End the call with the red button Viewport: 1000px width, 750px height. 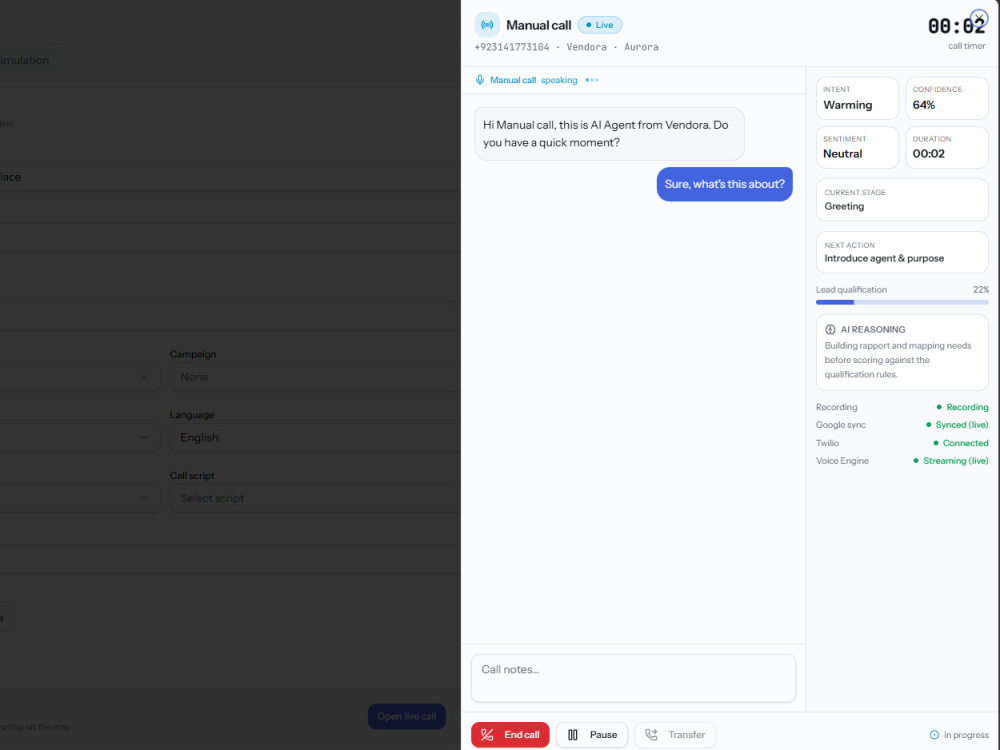point(510,735)
